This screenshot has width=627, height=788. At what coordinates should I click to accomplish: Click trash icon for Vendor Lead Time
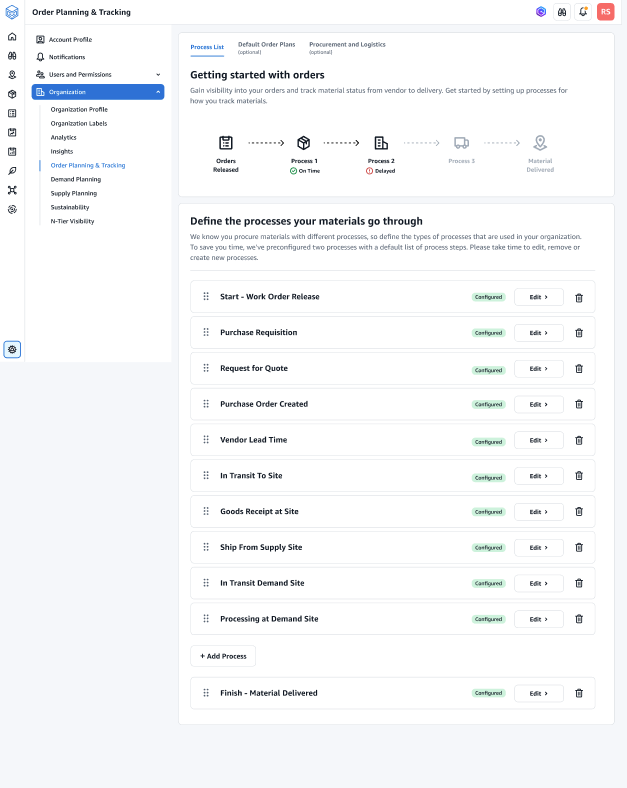[579, 440]
